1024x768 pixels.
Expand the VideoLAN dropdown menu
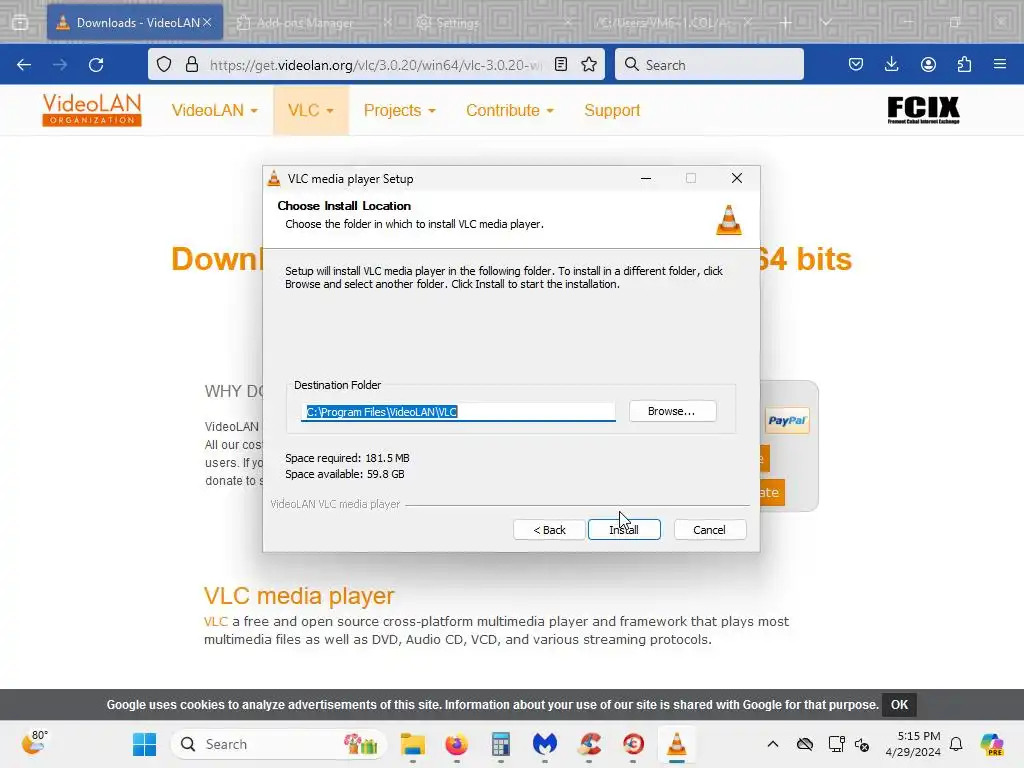coord(214,110)
